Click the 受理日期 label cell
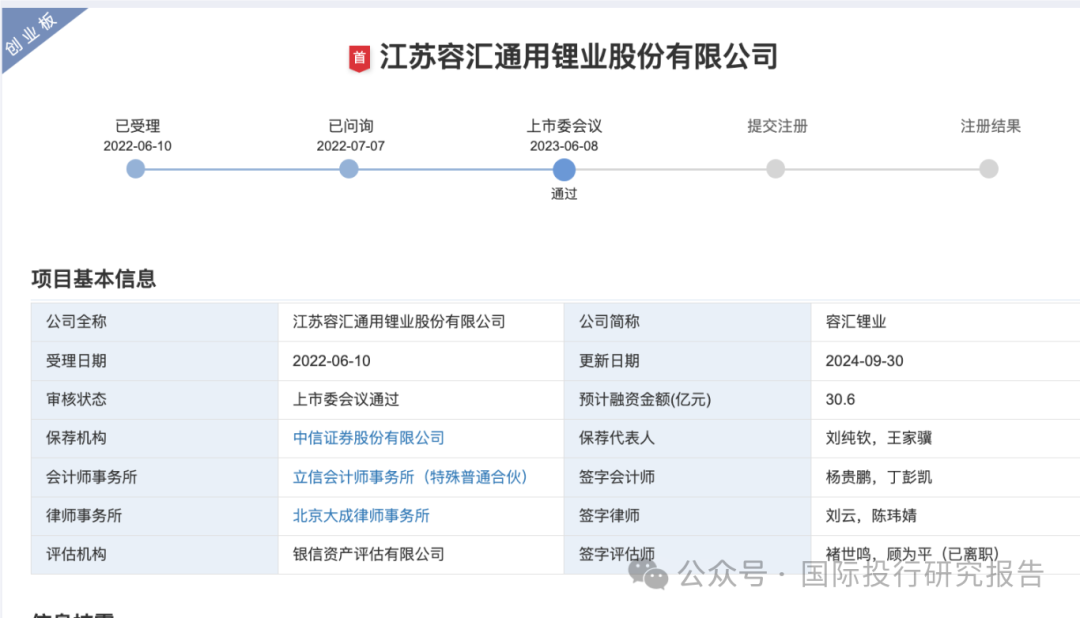The image size is (1080, 618). (x=154, y=361)
